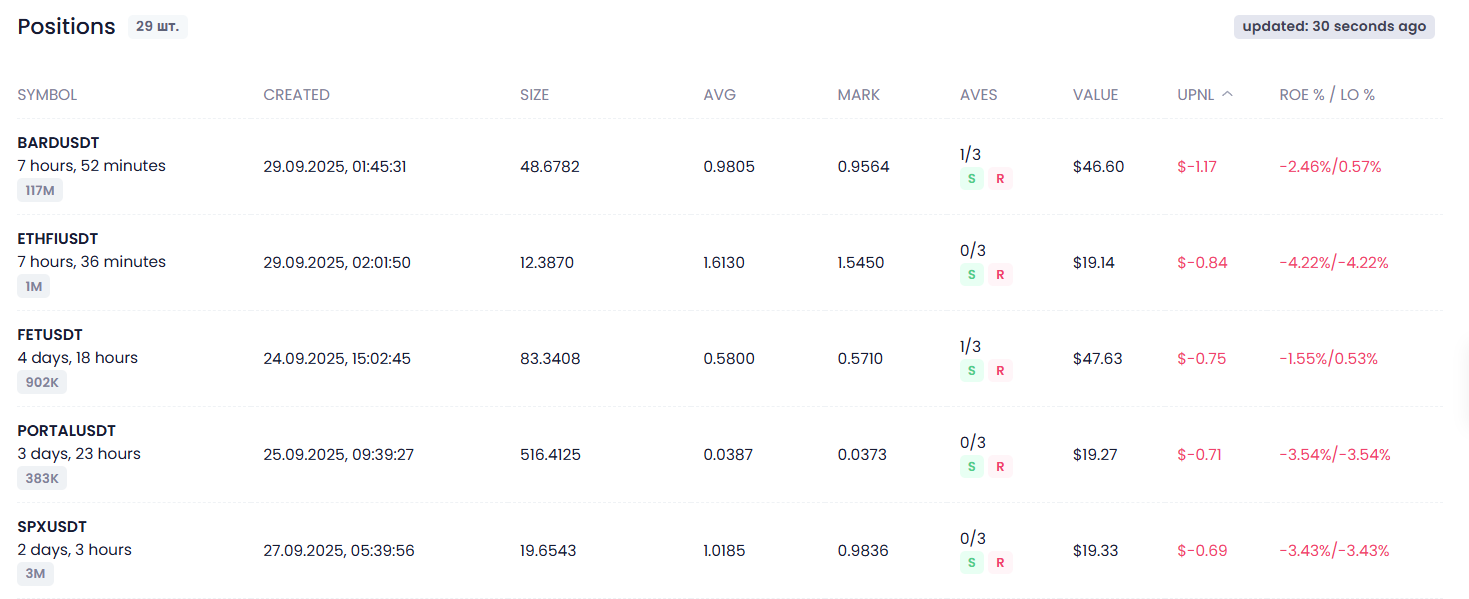Click the red R badge for BARDUSDT
This screenshot has width=1469, height=599.
[1000, 179]
